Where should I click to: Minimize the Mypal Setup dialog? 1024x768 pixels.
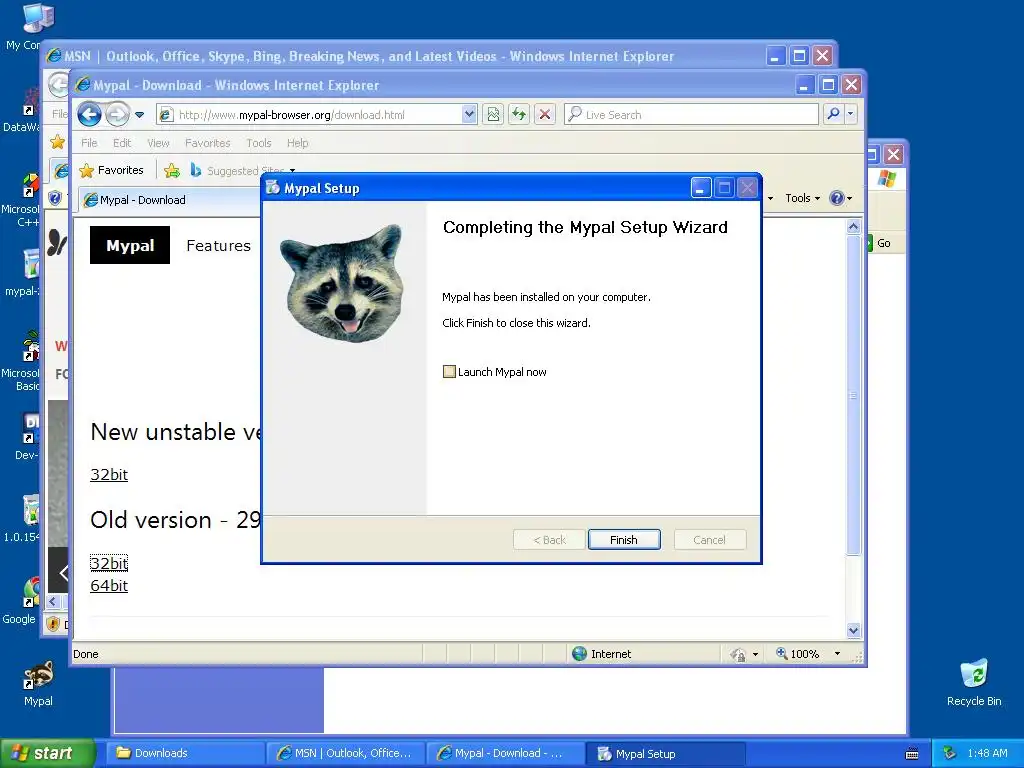coord(701,188)
